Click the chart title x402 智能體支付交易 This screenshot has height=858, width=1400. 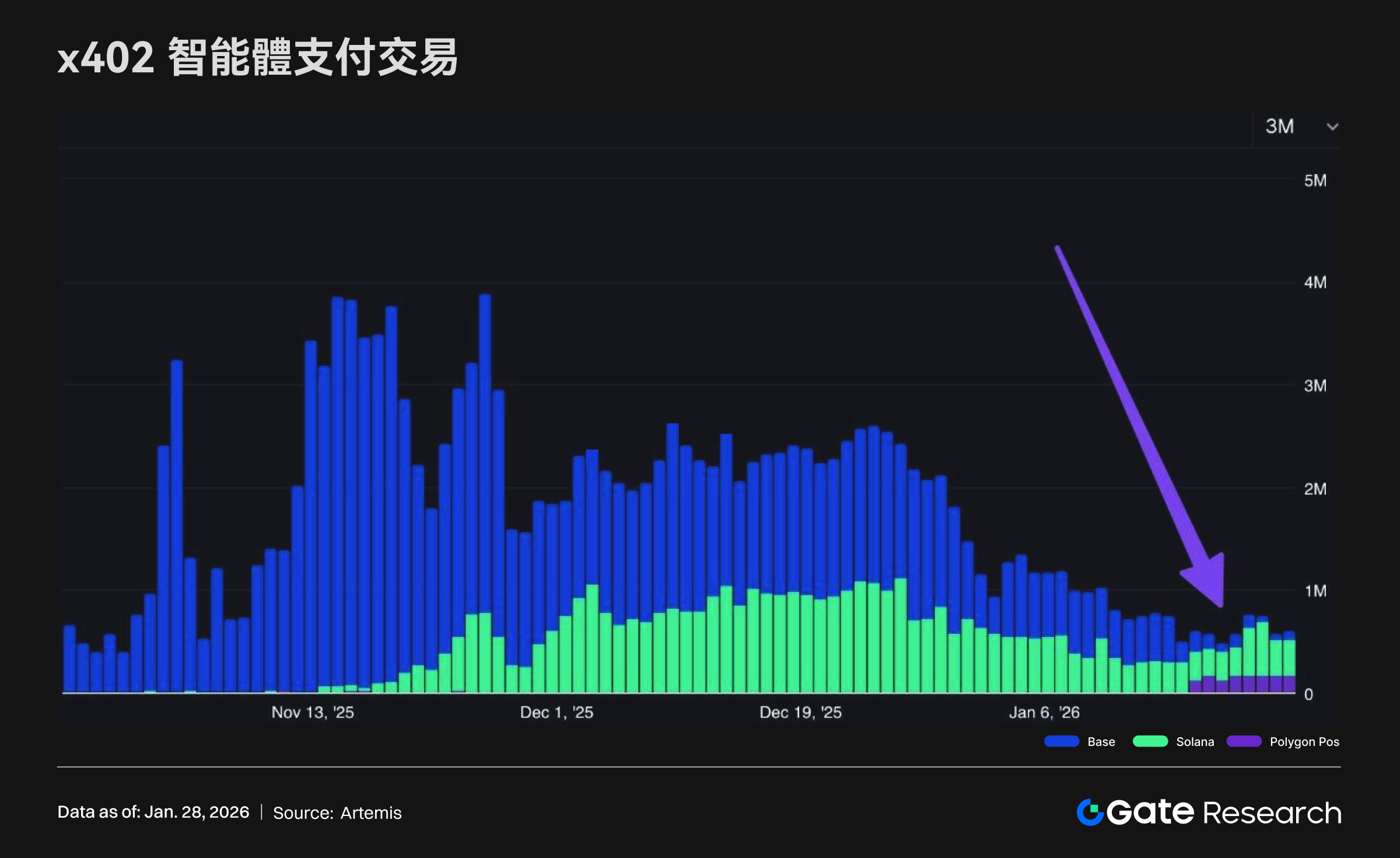tap(257, 58)
